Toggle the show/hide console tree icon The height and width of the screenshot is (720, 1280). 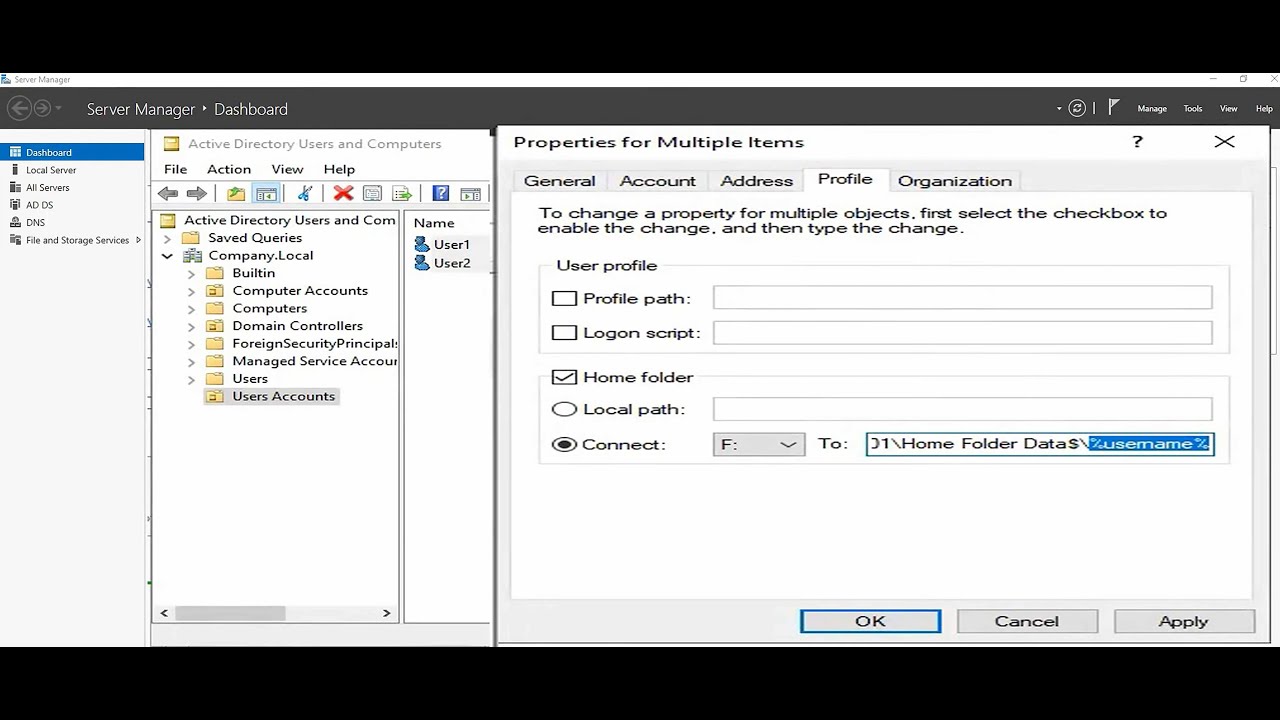pos(266,194)
